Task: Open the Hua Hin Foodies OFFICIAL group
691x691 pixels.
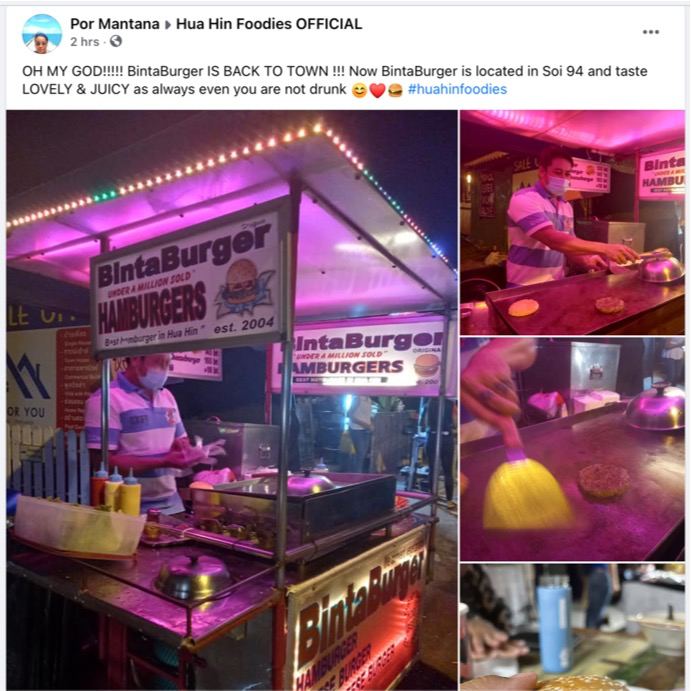Action: (269, 24)
